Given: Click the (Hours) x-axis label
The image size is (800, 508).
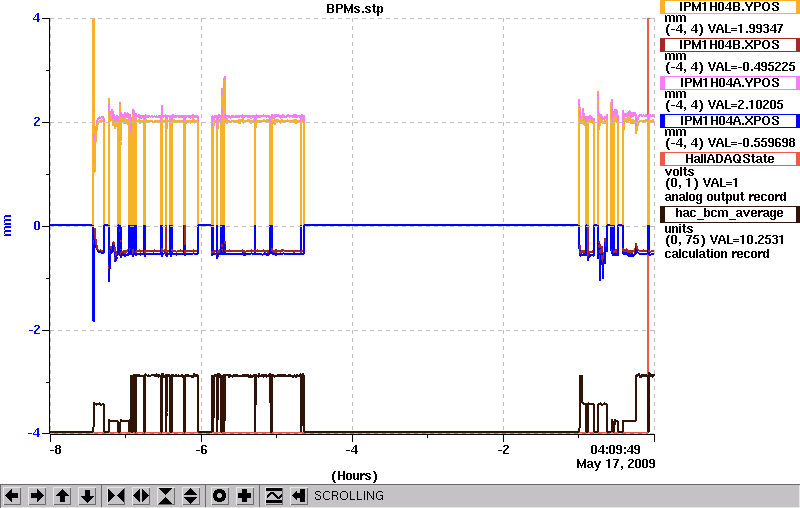Looking at the screenshot, I should (354, 476).
